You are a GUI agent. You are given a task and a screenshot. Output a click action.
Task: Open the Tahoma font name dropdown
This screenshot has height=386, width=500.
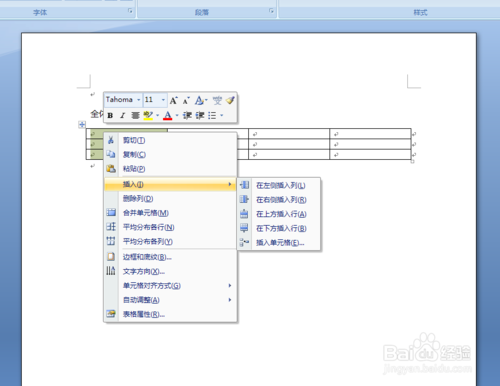[139, 100]
